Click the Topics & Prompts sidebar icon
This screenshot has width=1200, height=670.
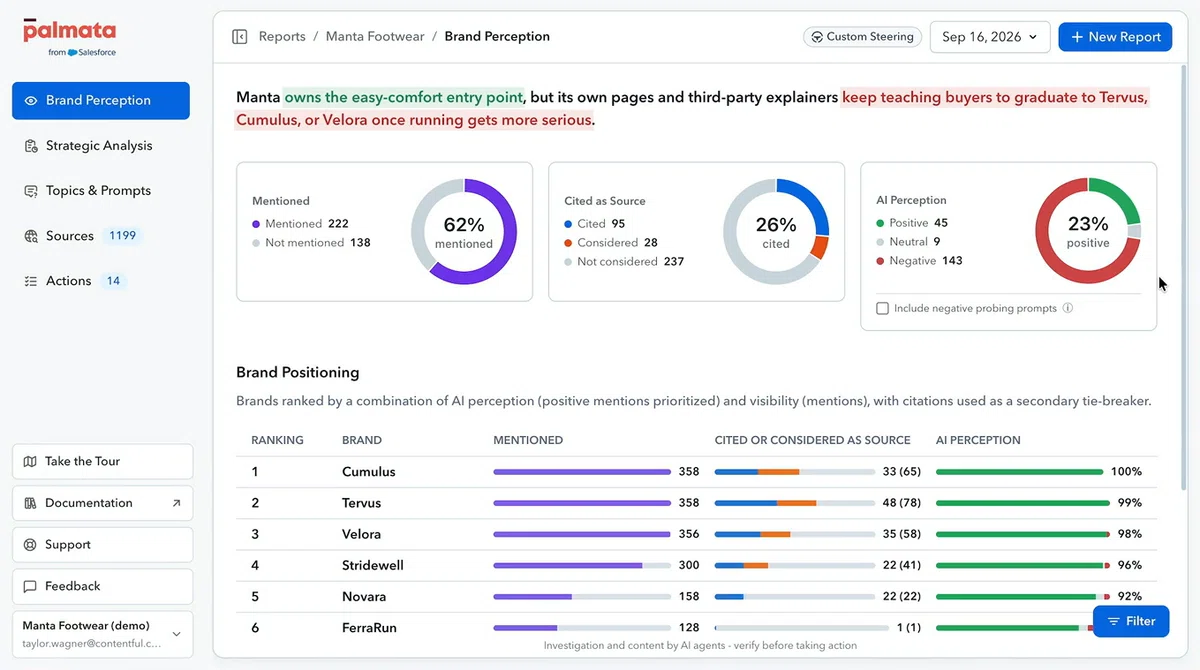point(31,191)
